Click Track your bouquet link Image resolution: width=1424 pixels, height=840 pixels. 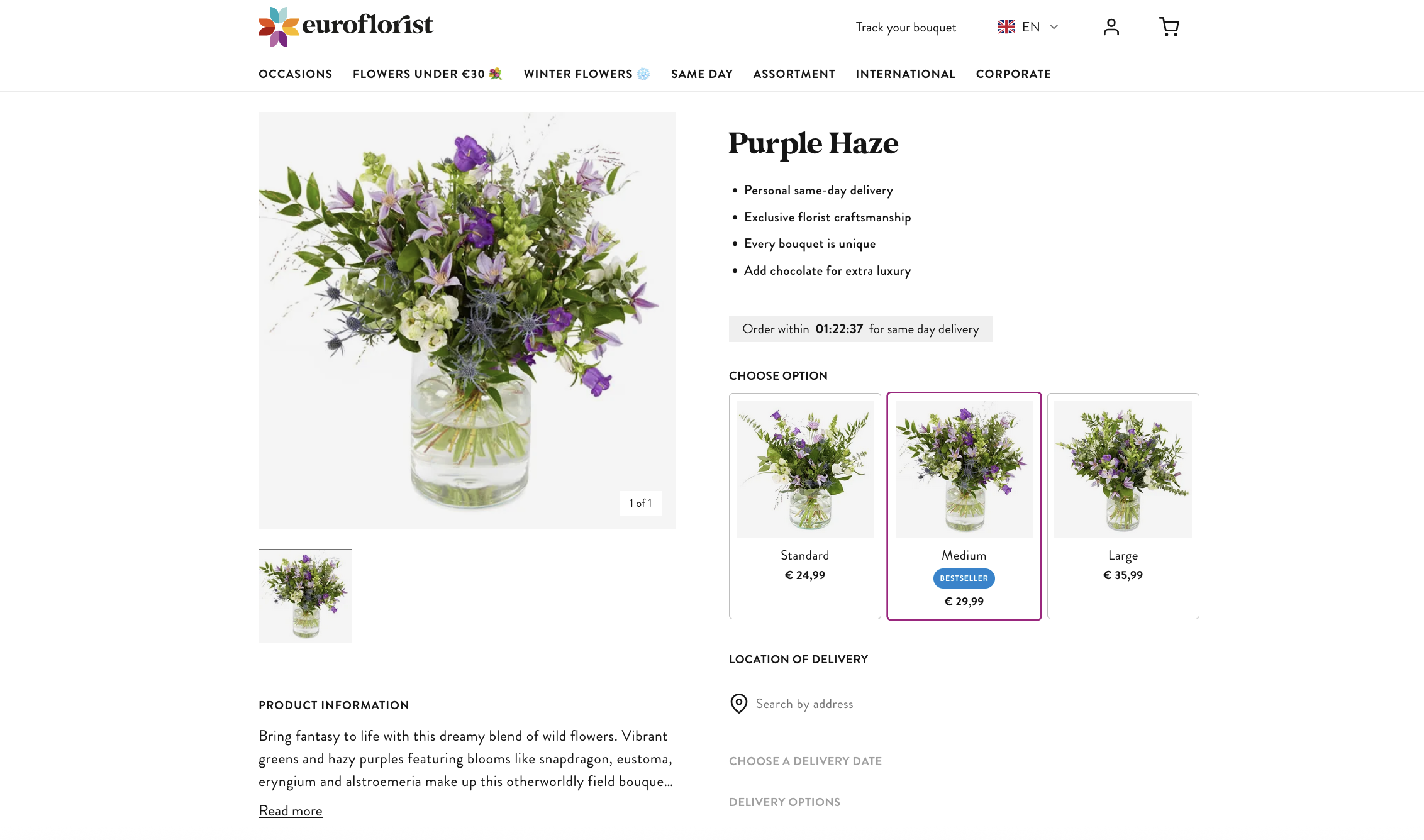[x=905, y=28]
